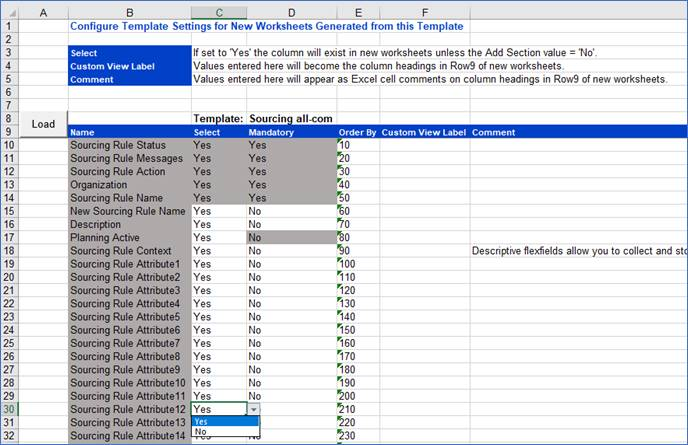Click the 'Sourcing Rule Attribute14' cell

(130, 436)
